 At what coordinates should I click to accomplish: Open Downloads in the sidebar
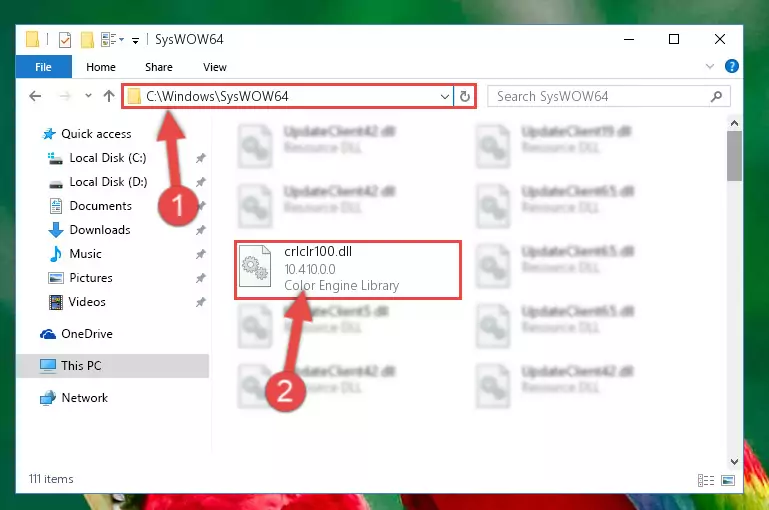tap(89, 230)
